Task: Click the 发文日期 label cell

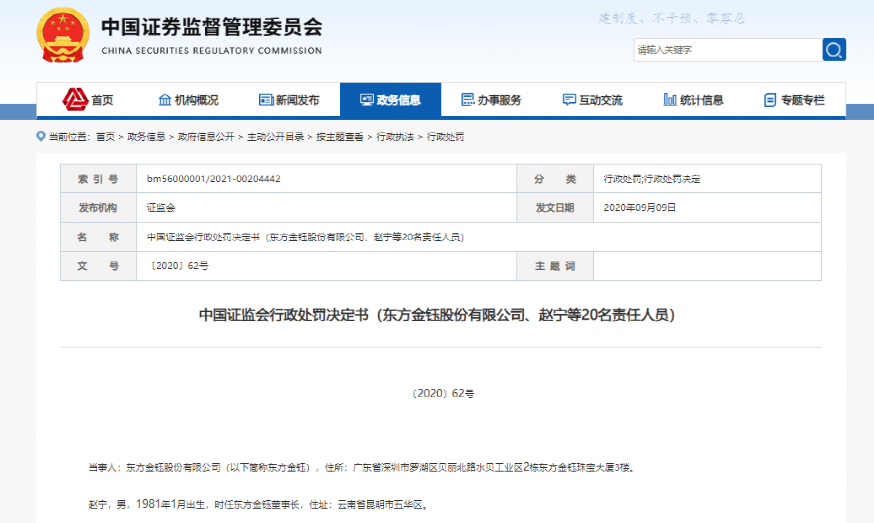Action: pos(555,208)
